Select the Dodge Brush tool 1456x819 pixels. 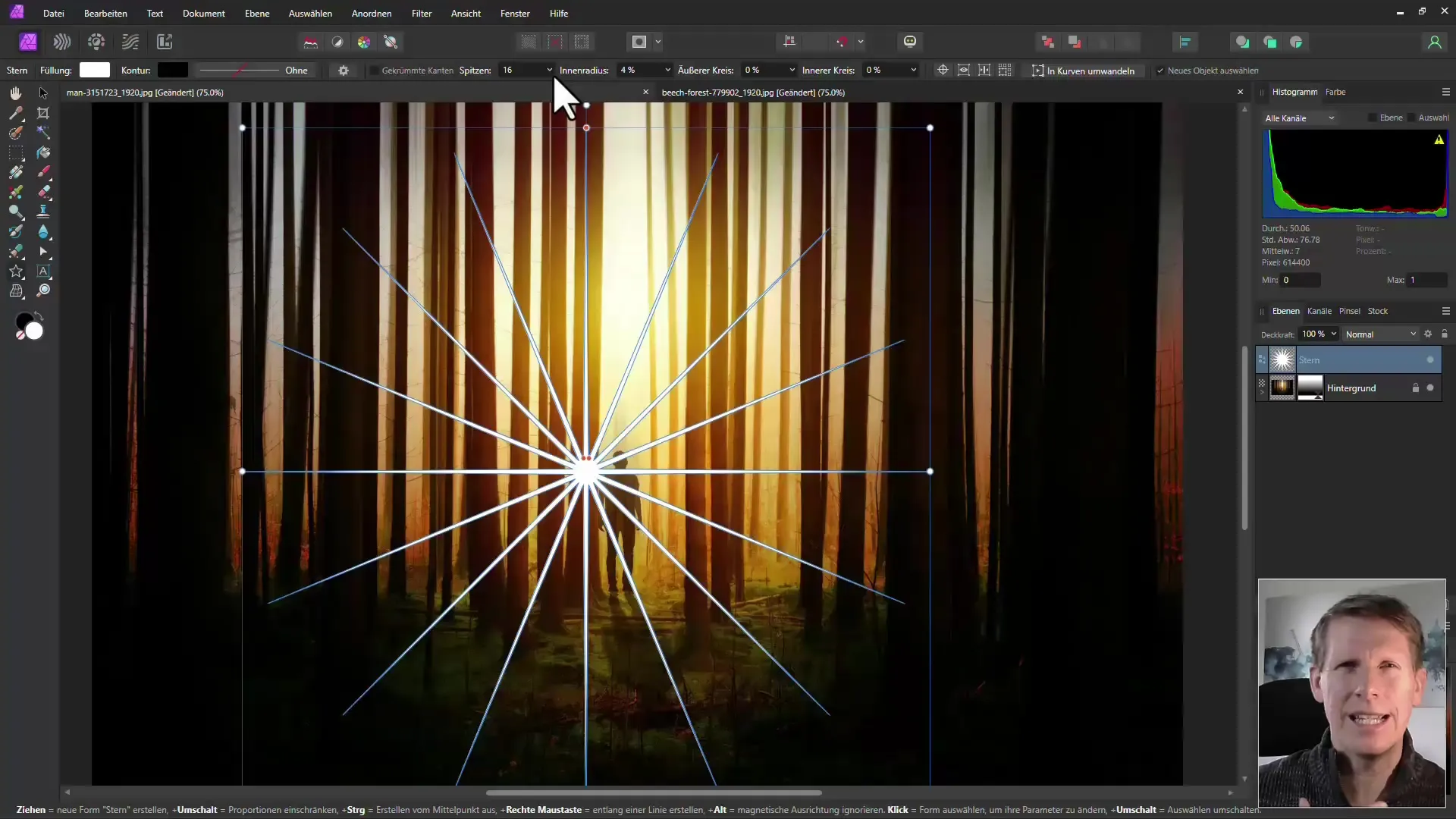click(15, 212)
